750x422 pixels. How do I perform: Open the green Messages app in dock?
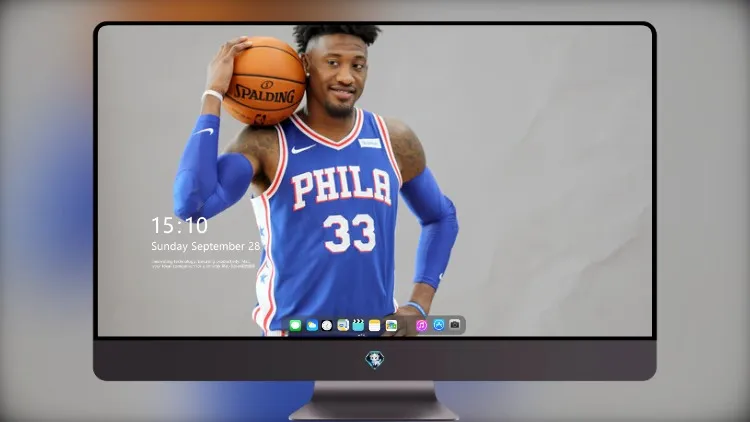pyautogui.click(x=295, y=326)
